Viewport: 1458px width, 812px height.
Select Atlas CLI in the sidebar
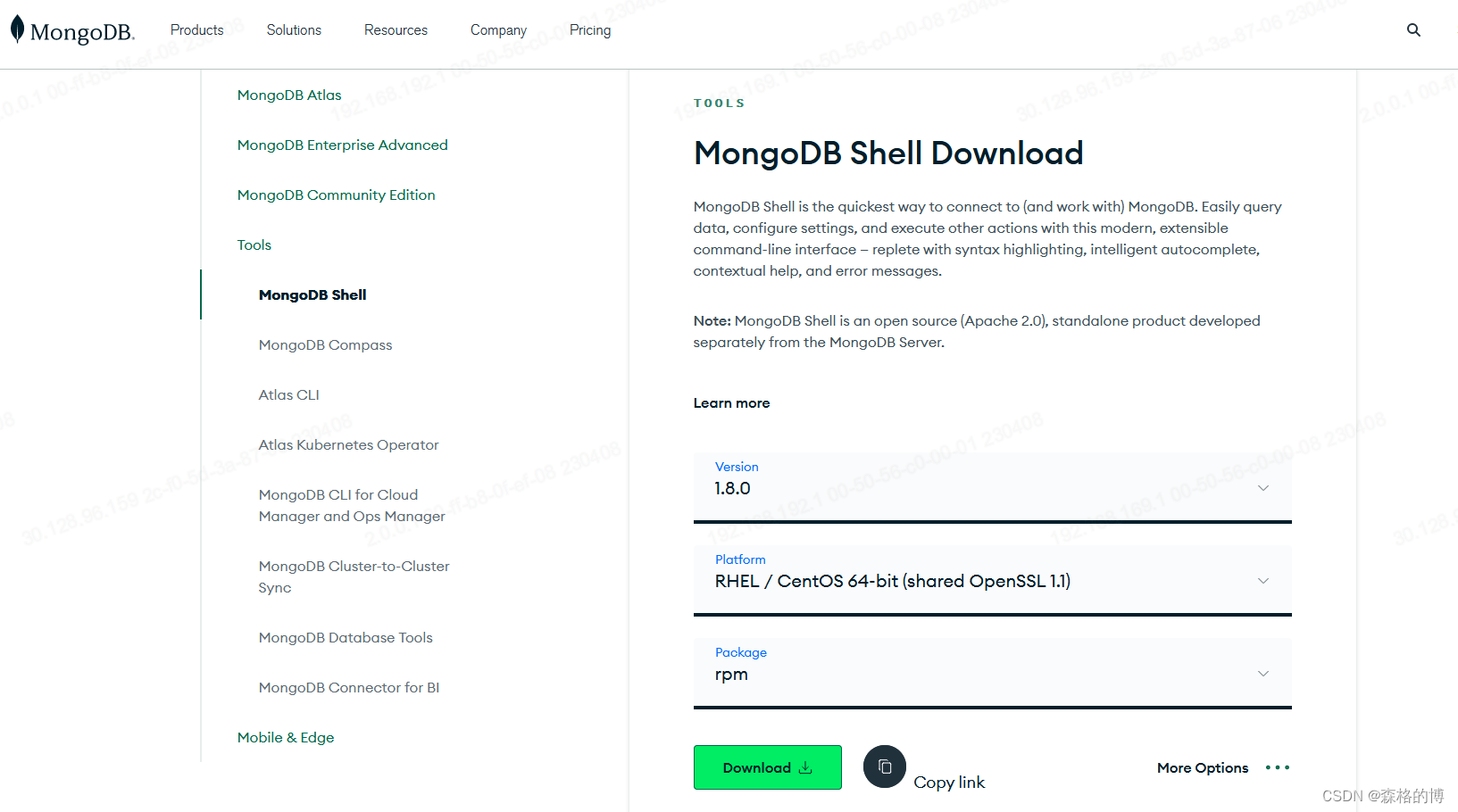pyautogui.click(x=288, y=394)
